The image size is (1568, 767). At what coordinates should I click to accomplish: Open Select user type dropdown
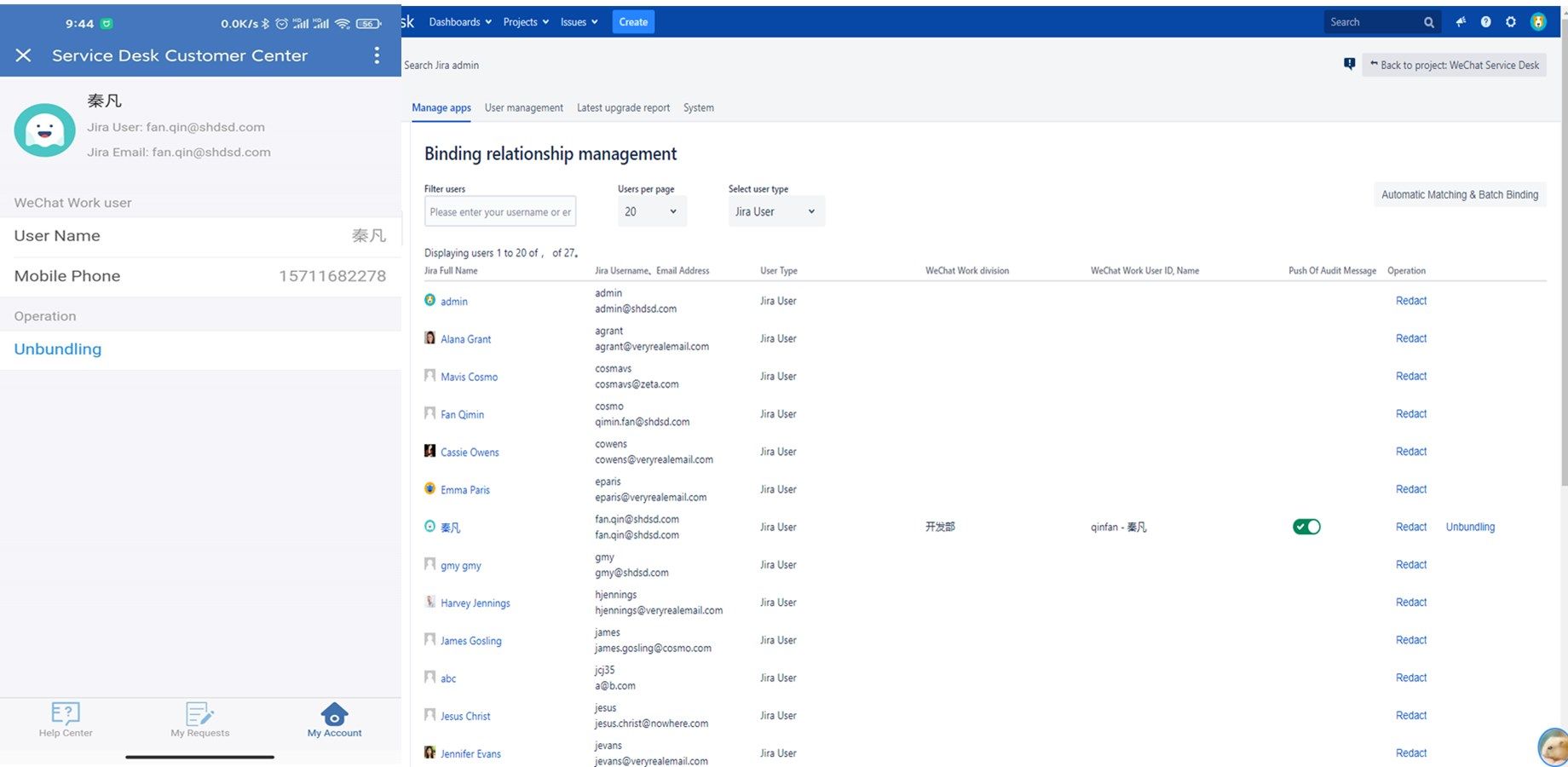pyautogui.click(x=776, y=211)
